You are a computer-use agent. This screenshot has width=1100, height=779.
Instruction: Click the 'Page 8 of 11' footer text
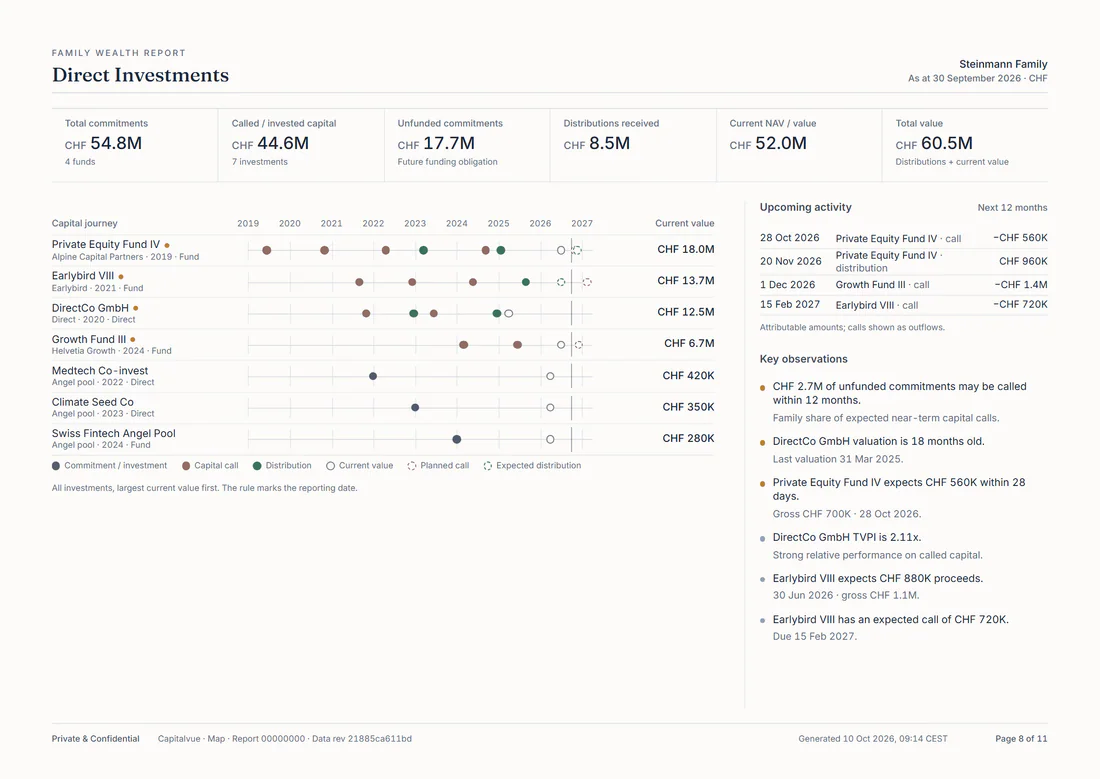(1021, 739)
